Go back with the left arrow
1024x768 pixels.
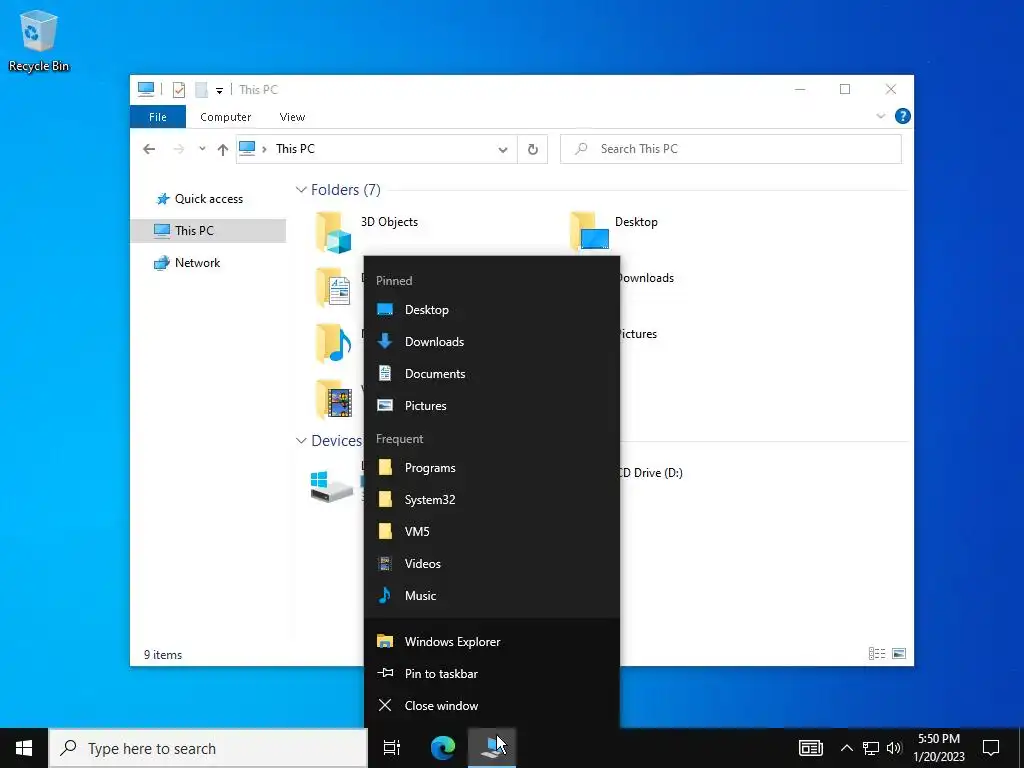point(149,149)
